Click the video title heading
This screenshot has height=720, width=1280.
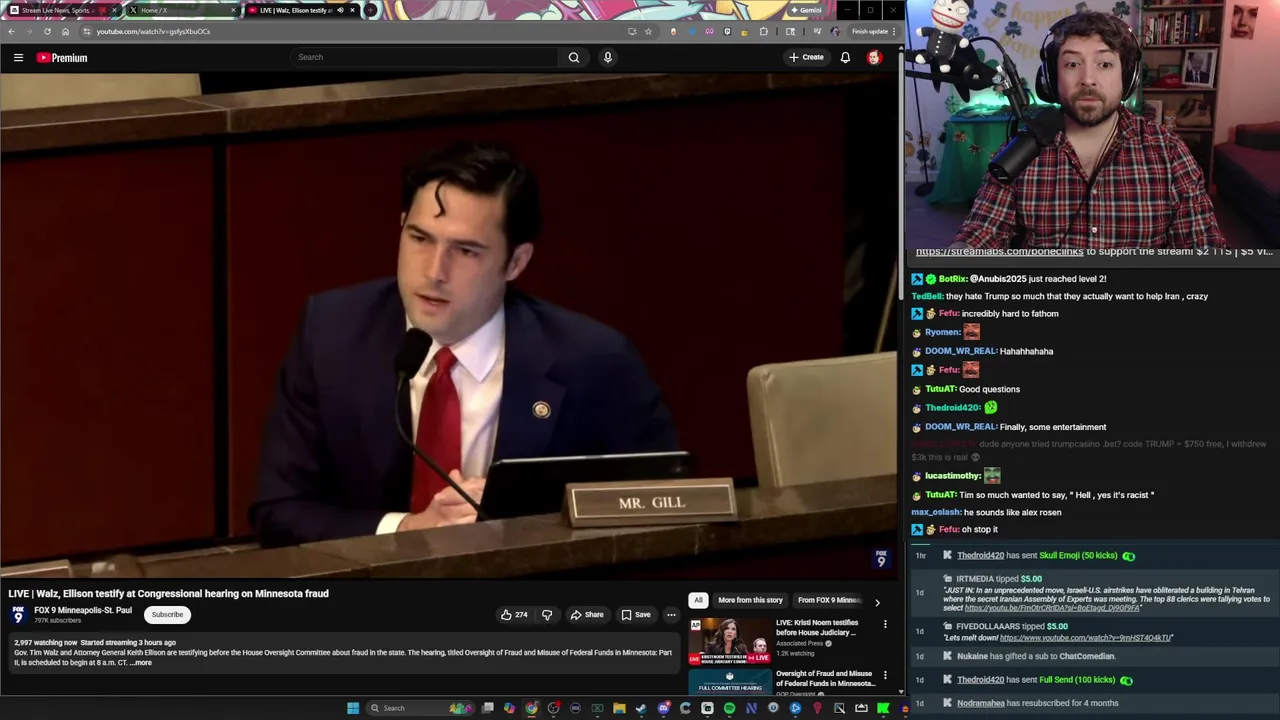[x=169, y=594]
